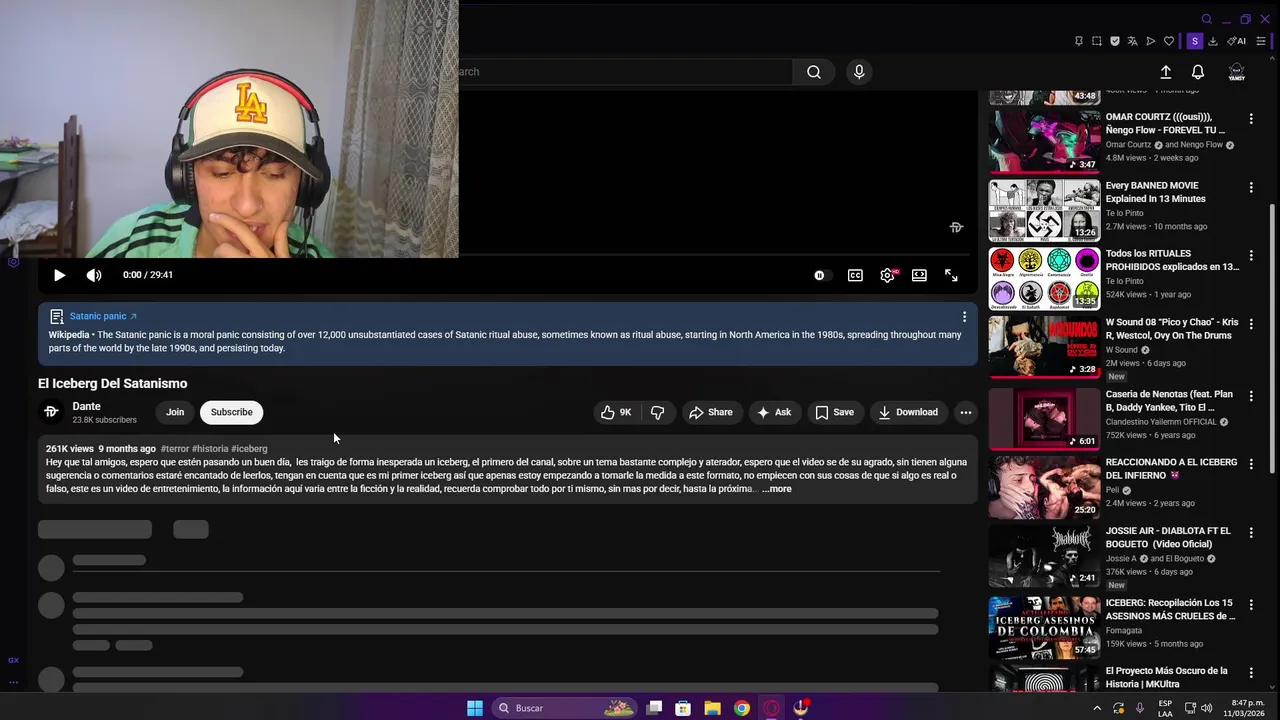Screen dimensions: 1280x720
Task: Subscribe to the Dante channel
Action: 231,412
